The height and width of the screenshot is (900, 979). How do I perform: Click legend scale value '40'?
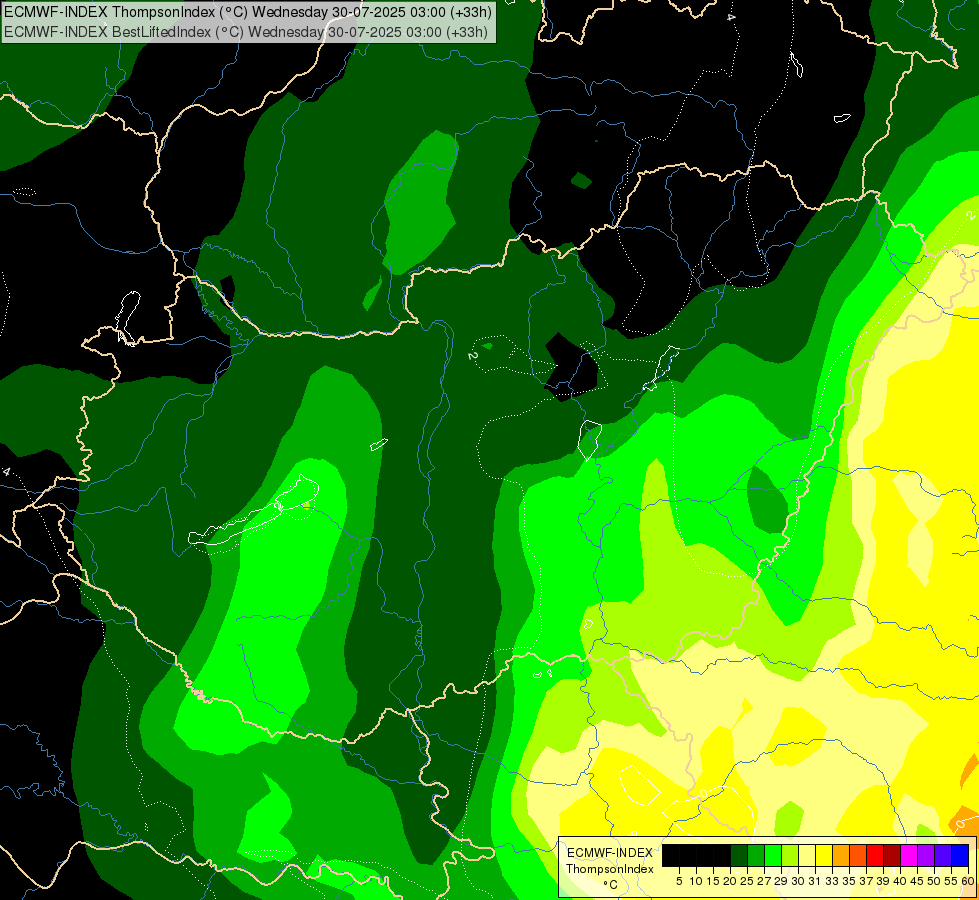[900, 881]
